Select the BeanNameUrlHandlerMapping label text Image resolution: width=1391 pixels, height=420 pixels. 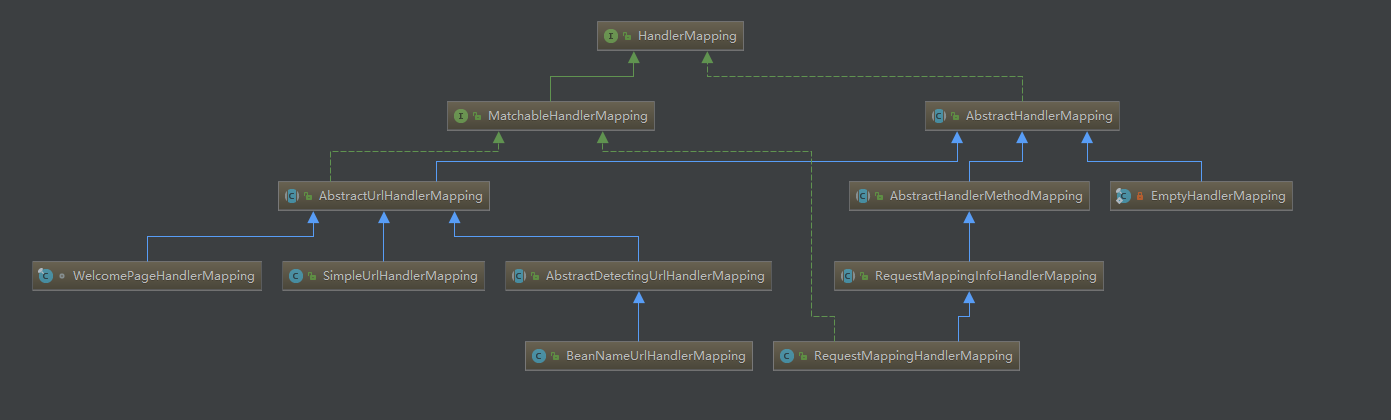656,356
